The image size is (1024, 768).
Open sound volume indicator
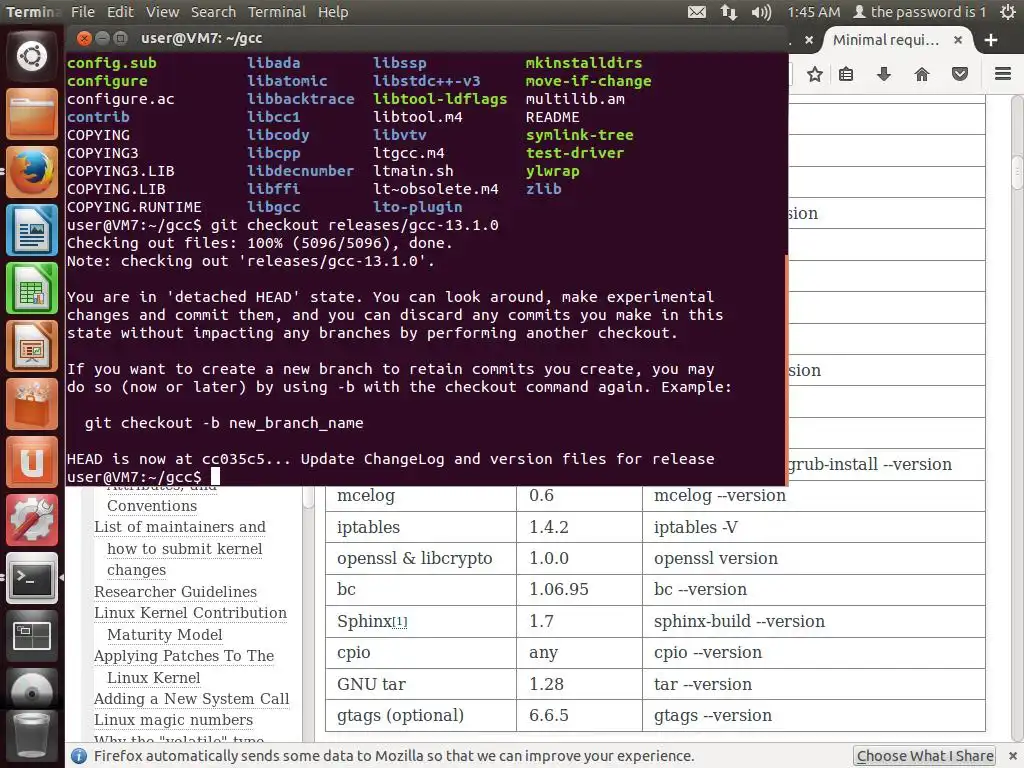(x=761, y=12)
